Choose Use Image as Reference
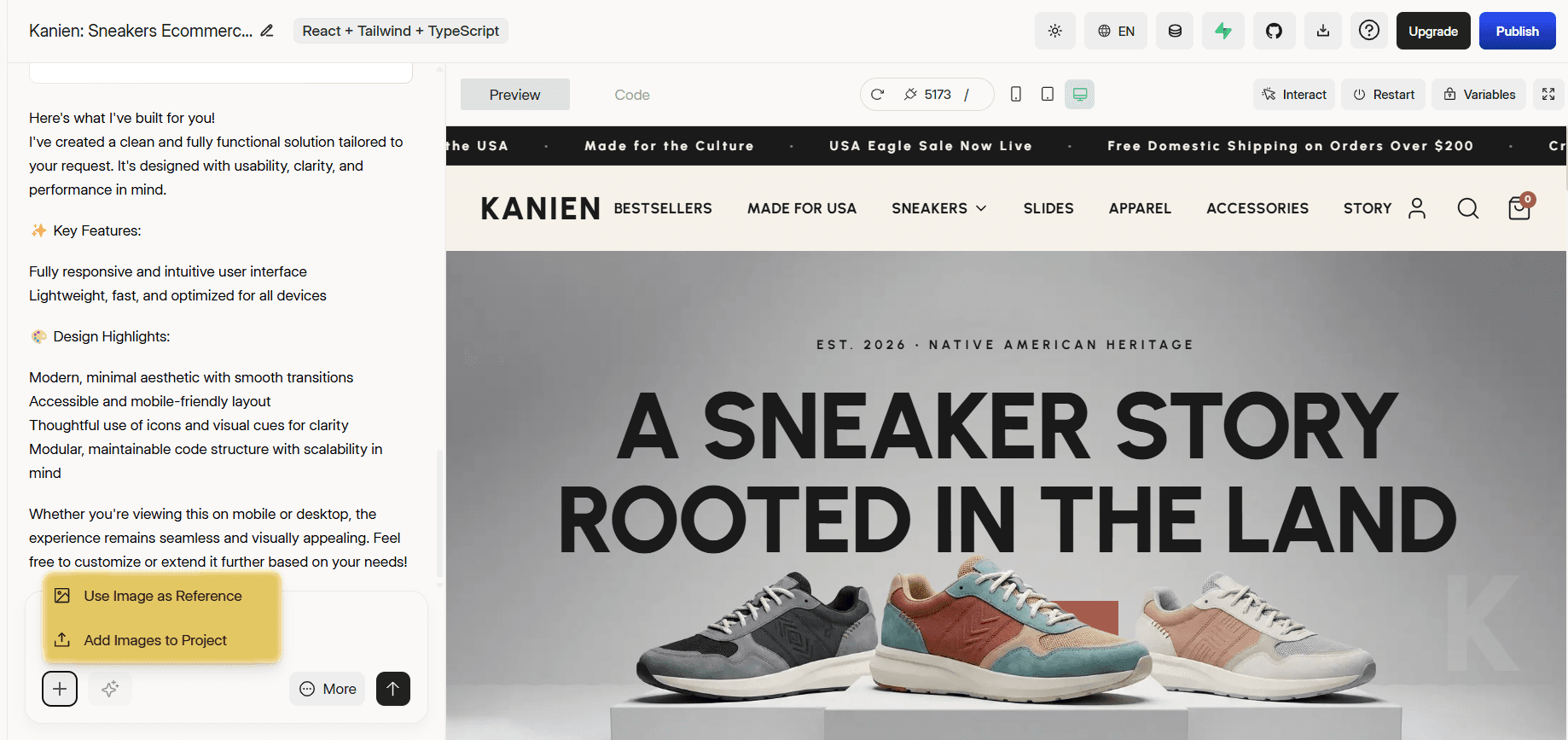Screen dimensions: 1568x740 point(161,596)
